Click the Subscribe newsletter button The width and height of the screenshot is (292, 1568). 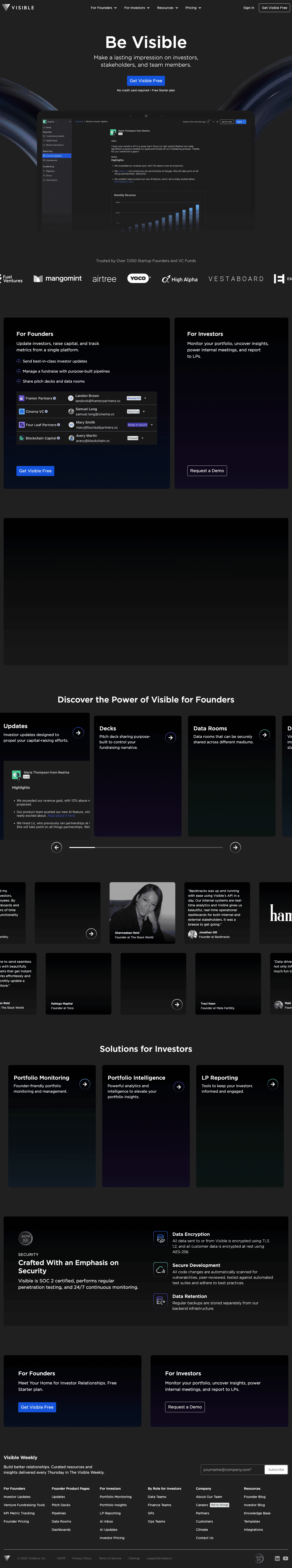point(276,1469)
